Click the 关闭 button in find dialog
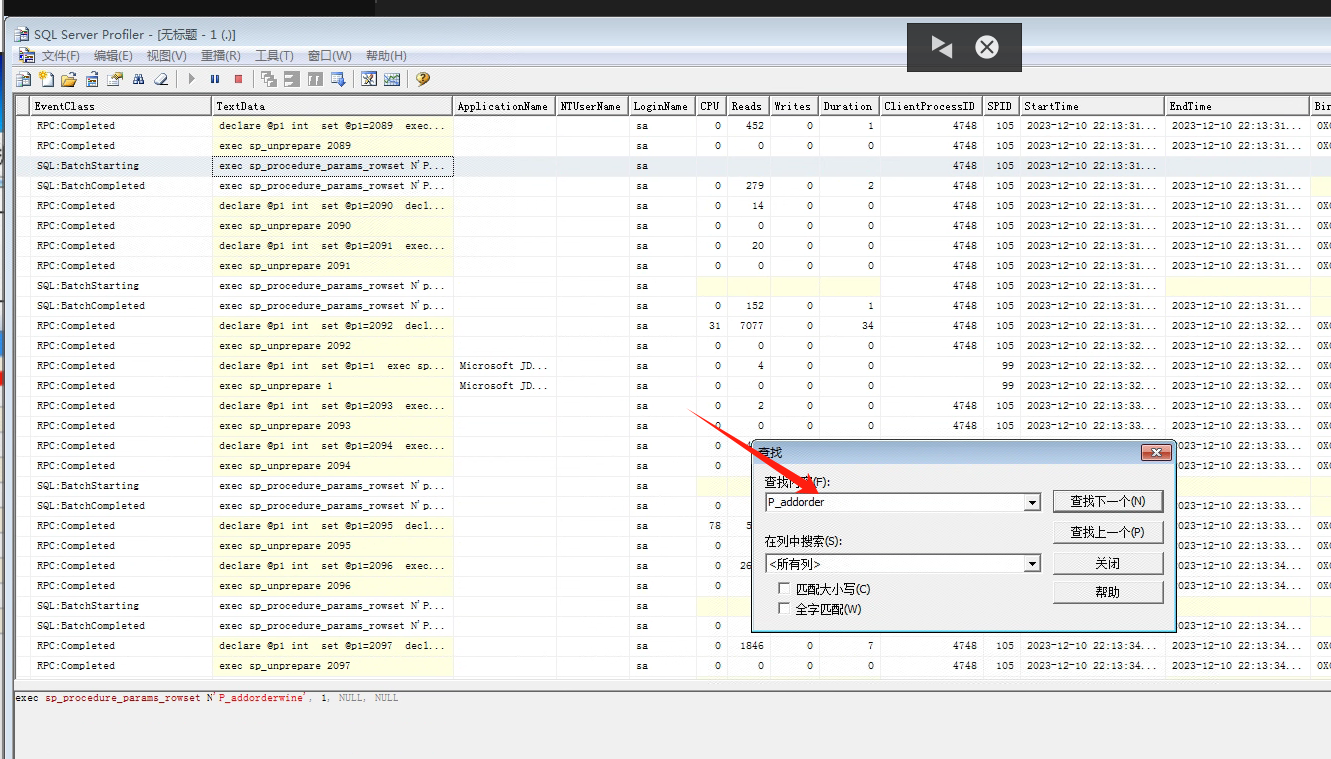1331x759 pixels. click(x=1108, y=563)
